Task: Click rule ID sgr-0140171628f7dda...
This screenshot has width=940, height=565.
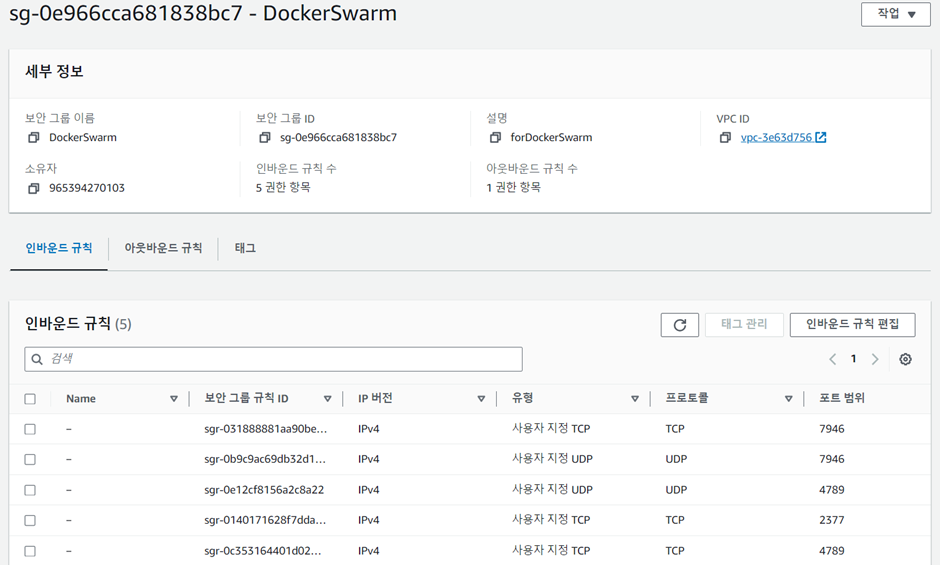Action: [265, 520]
